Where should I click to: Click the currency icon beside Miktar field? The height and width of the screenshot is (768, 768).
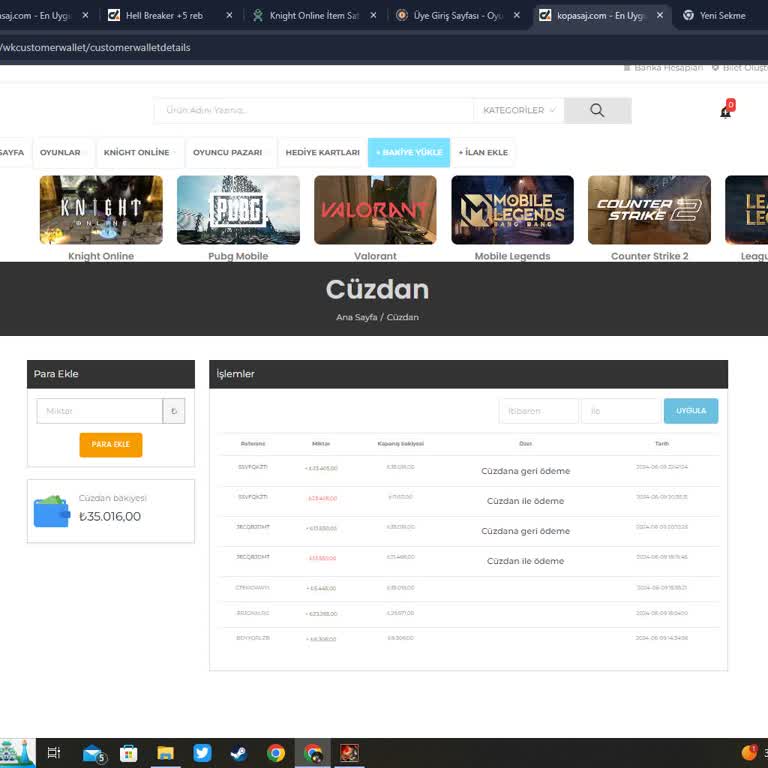[174, 411]
